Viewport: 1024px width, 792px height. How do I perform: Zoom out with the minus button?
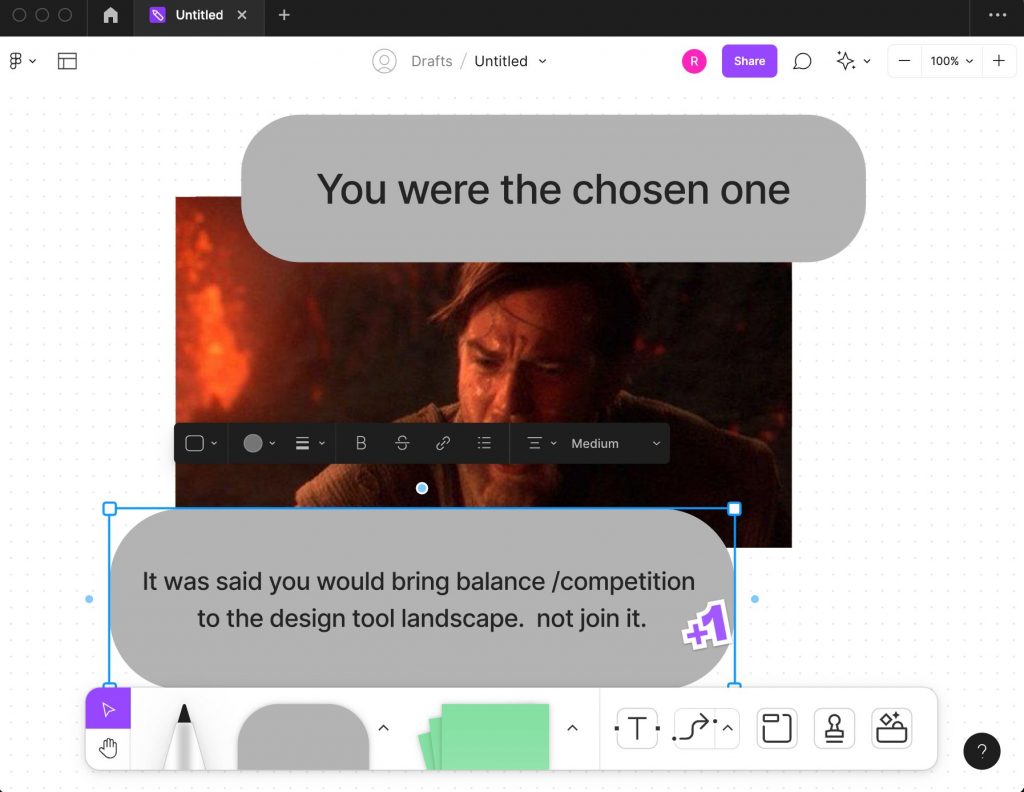[x=904, y=61]
